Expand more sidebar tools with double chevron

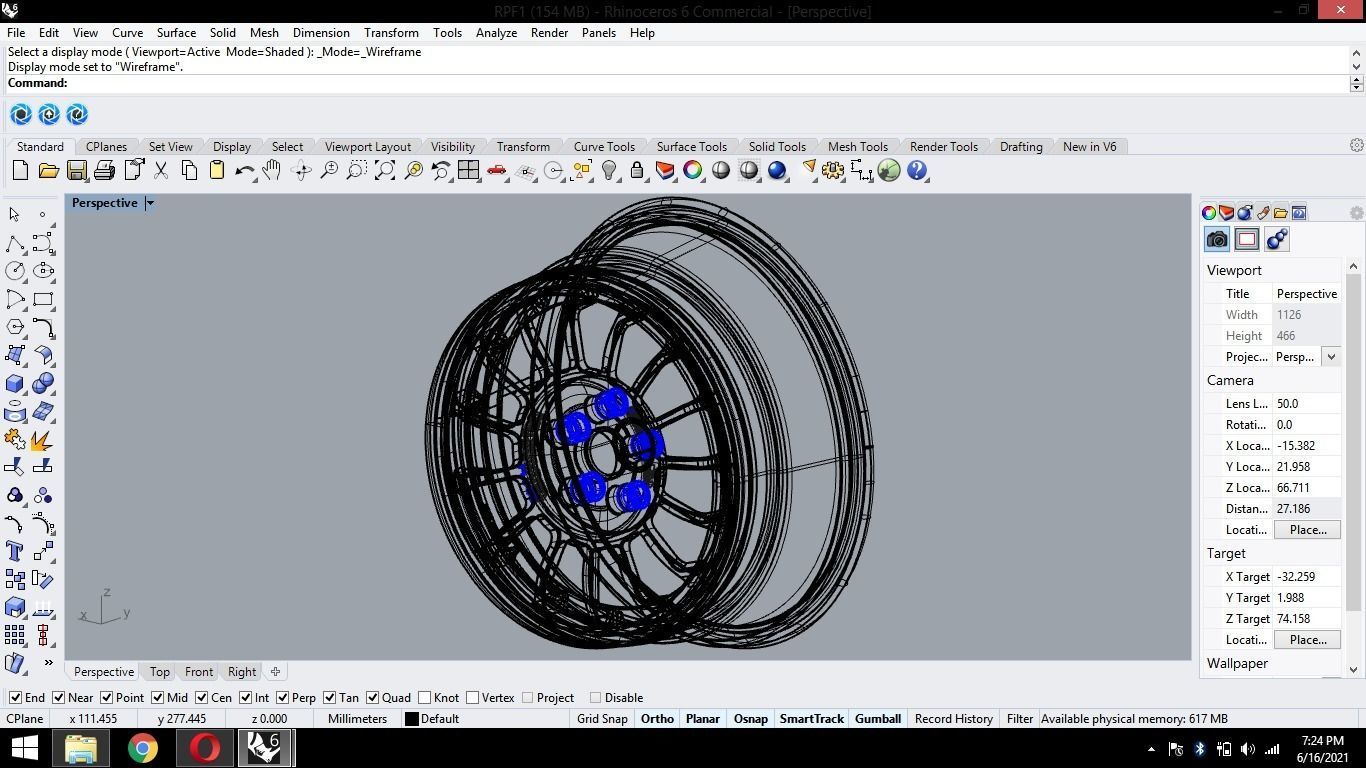[48, 662]
